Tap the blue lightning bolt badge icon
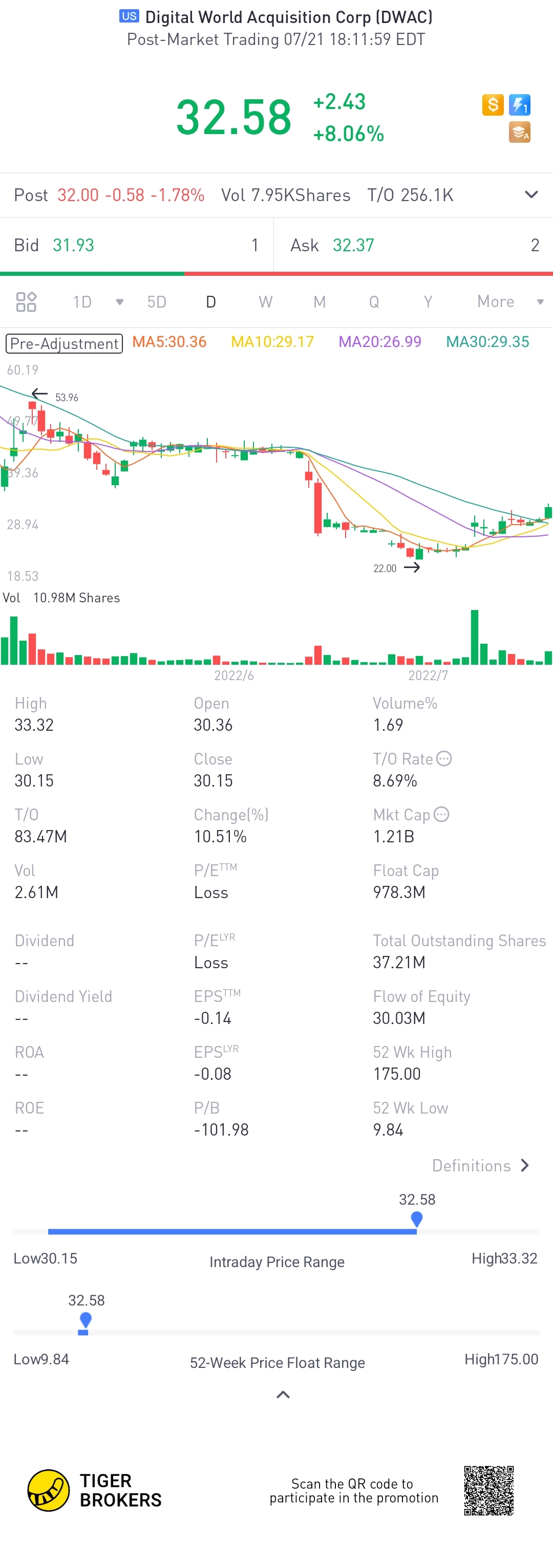Image resolution: width=553 pixels, height=1568 pixels. tap(520, 105)
